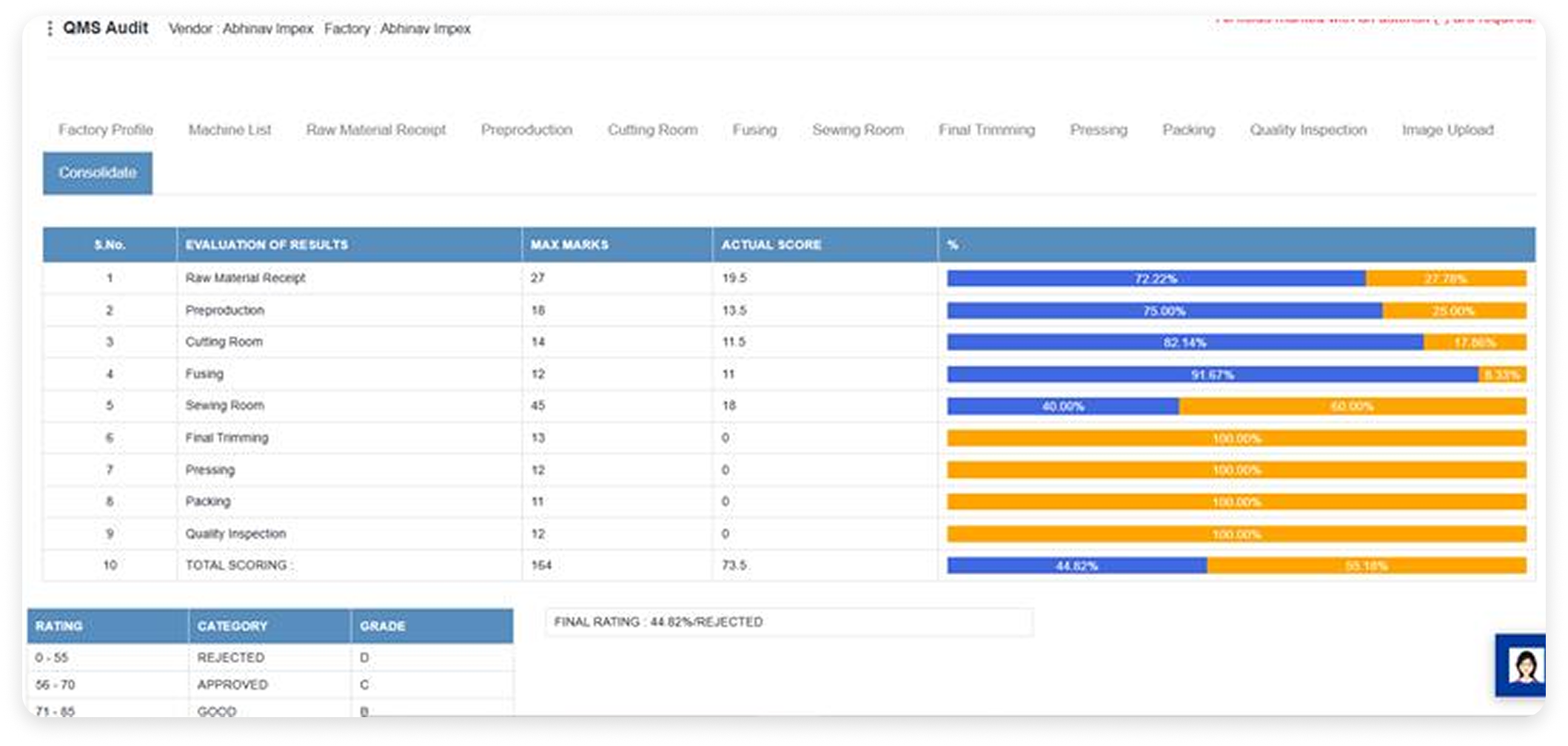Screen dimensions: 1568x746
Task: Go to the Pressing tab
Action: pyautogui.click(x=1098, y=130)
